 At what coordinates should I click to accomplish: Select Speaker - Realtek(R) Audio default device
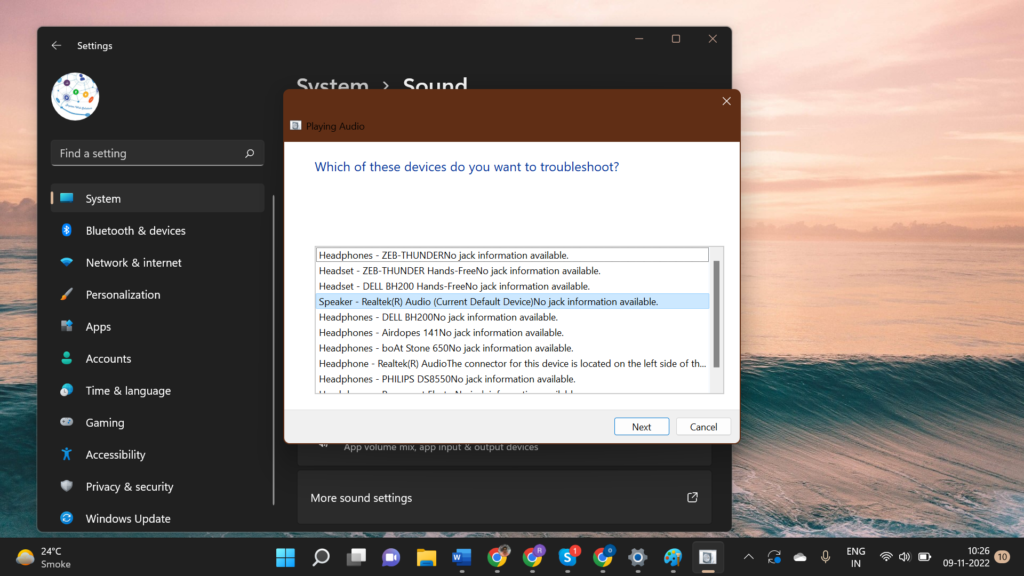point(512,302)
